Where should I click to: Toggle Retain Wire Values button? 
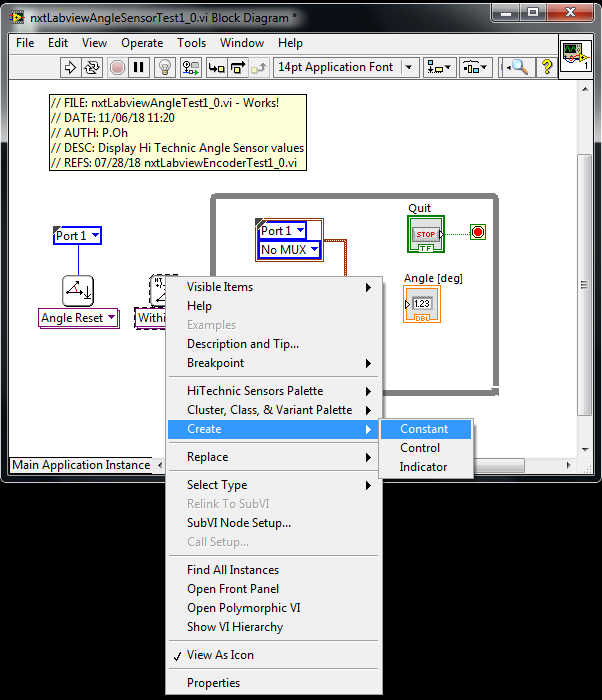[191, 67]
